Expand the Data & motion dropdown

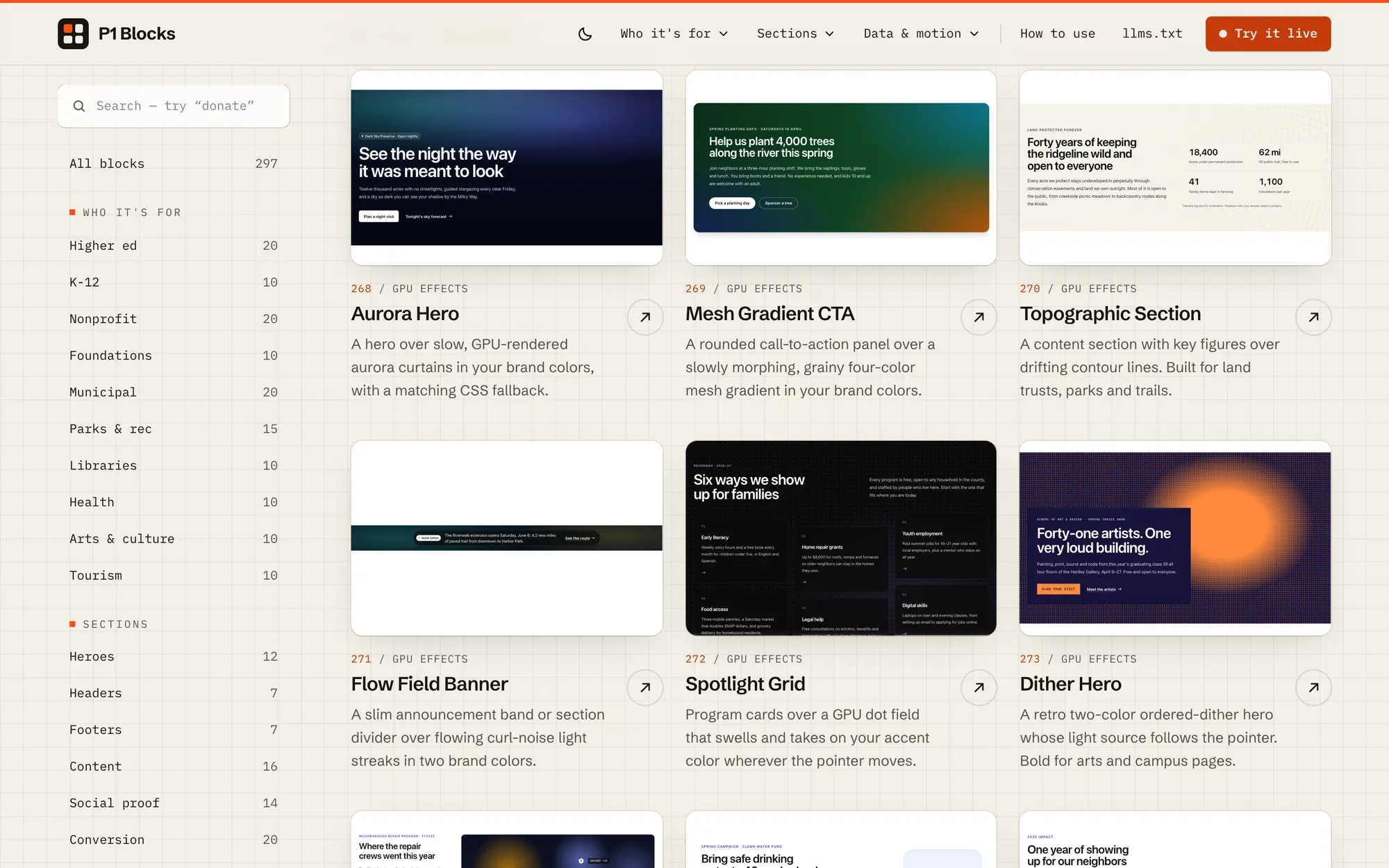[921, 33]
